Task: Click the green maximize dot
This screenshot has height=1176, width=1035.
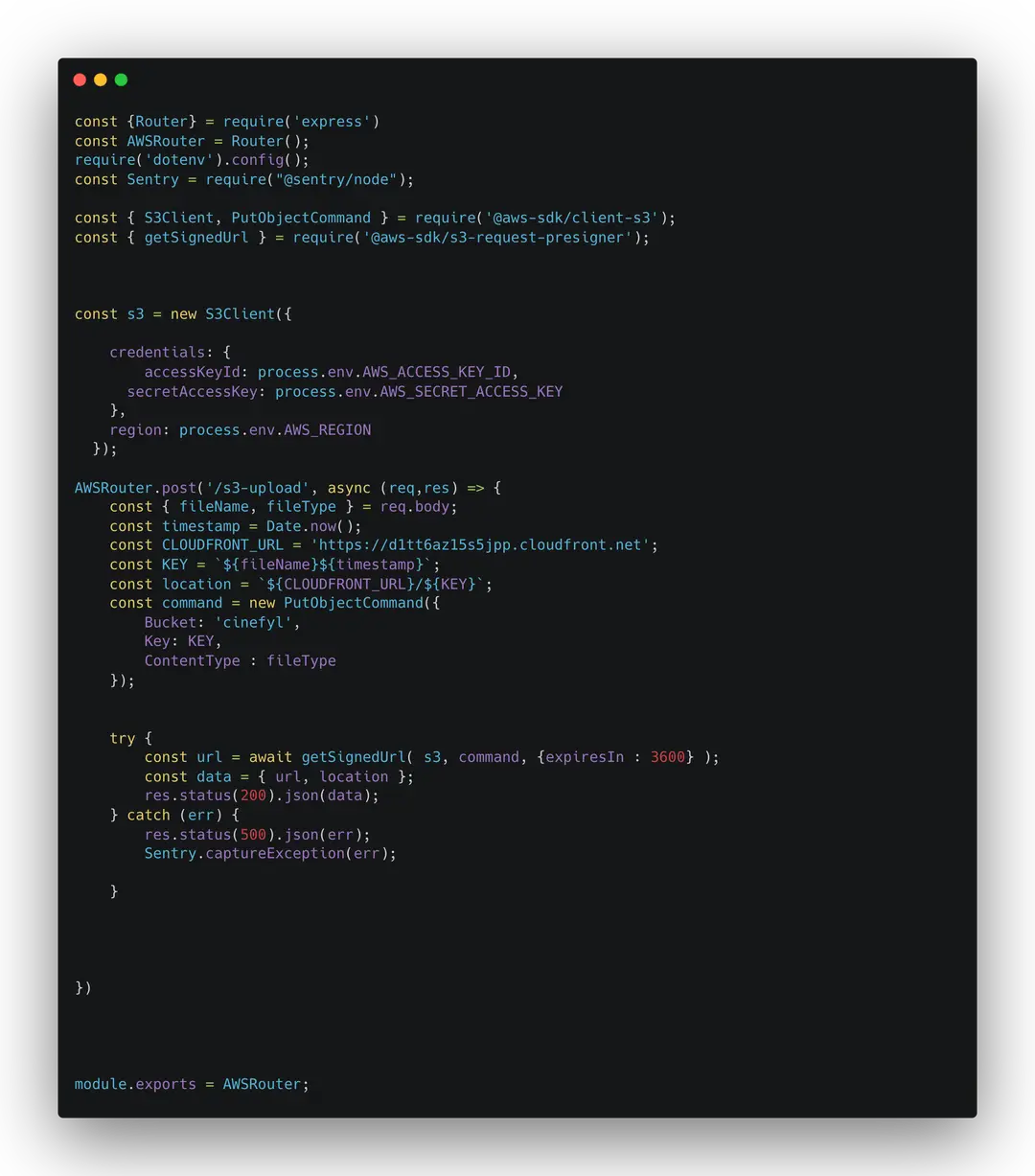Action: click(121, 80)
